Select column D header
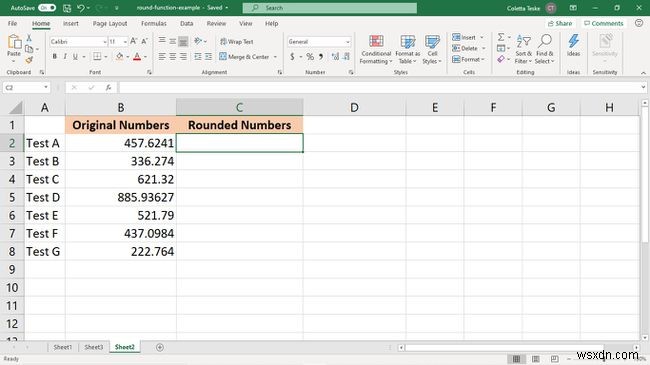This screenshot has height=365, width=650. click(x=354, y=107)
